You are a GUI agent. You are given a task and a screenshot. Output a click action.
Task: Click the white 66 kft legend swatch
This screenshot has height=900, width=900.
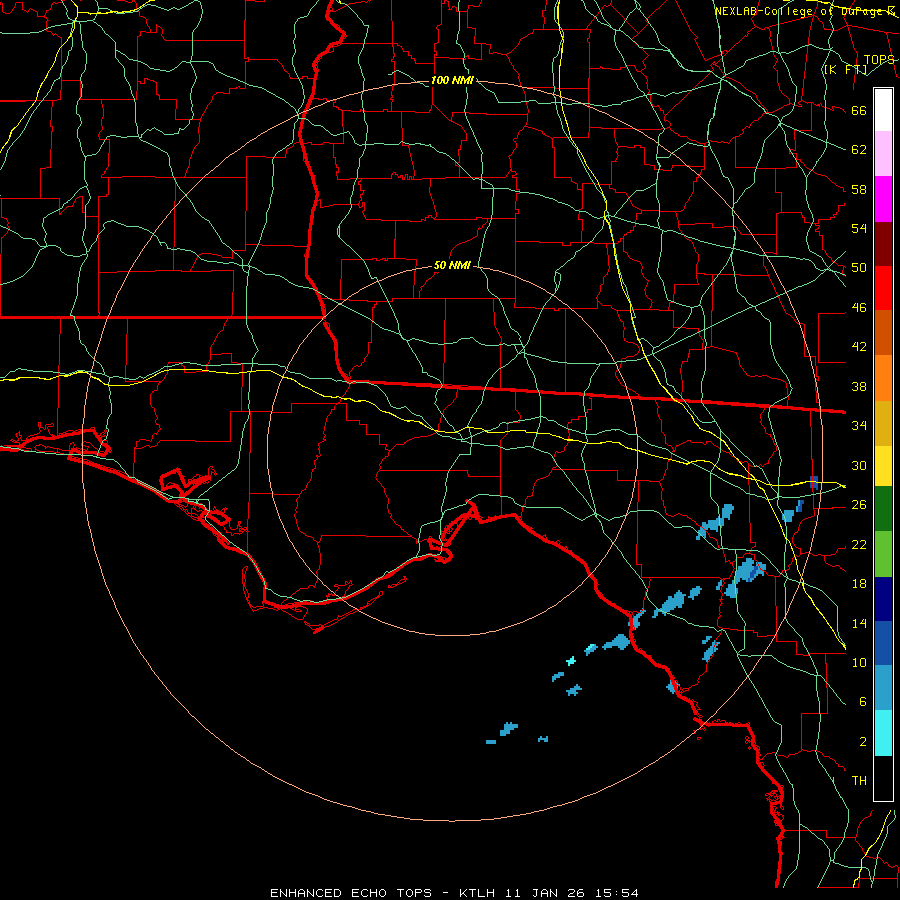[x=883, y=110]
